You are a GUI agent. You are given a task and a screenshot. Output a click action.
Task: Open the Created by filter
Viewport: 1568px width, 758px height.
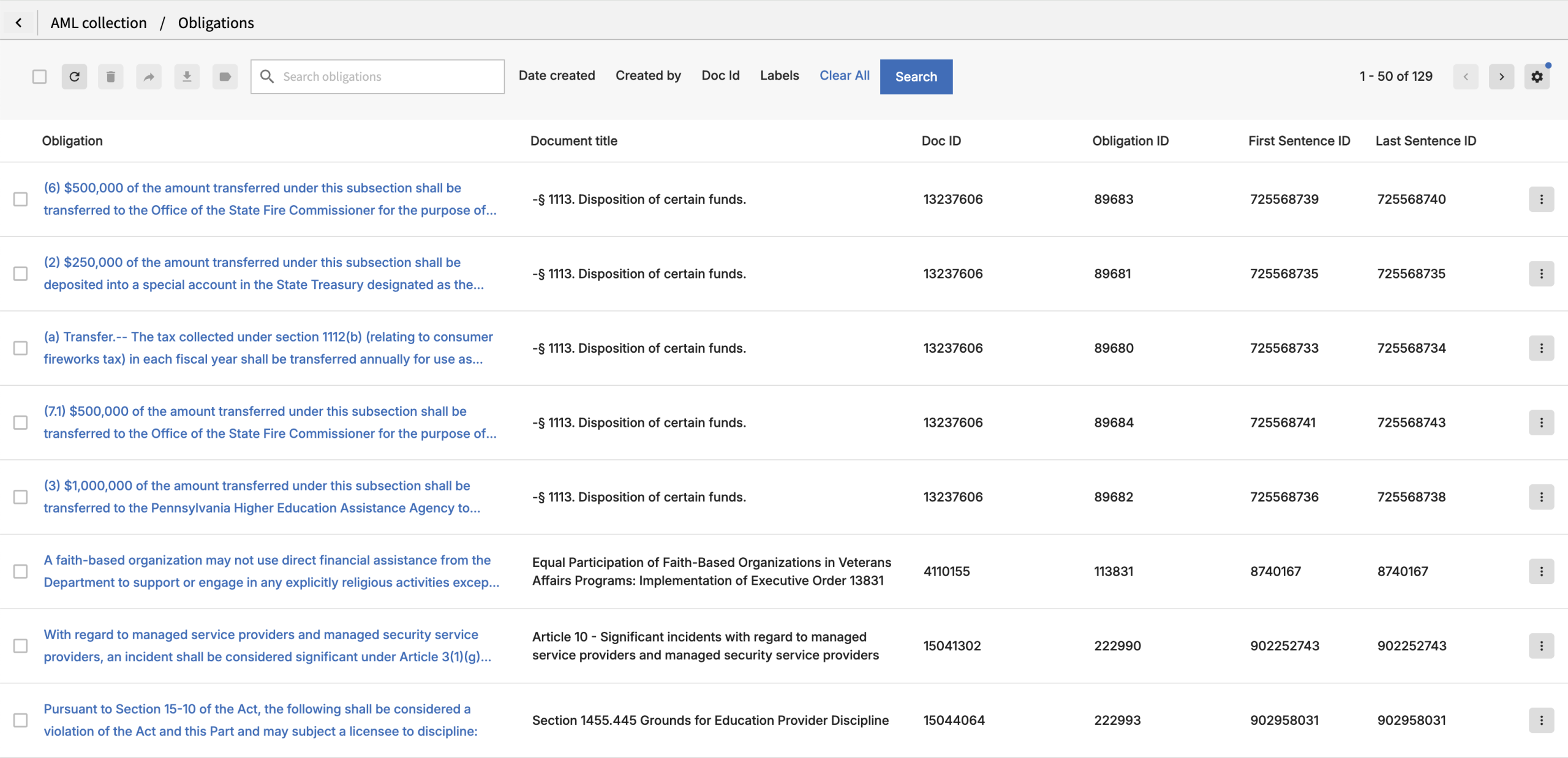click(648, 75)
